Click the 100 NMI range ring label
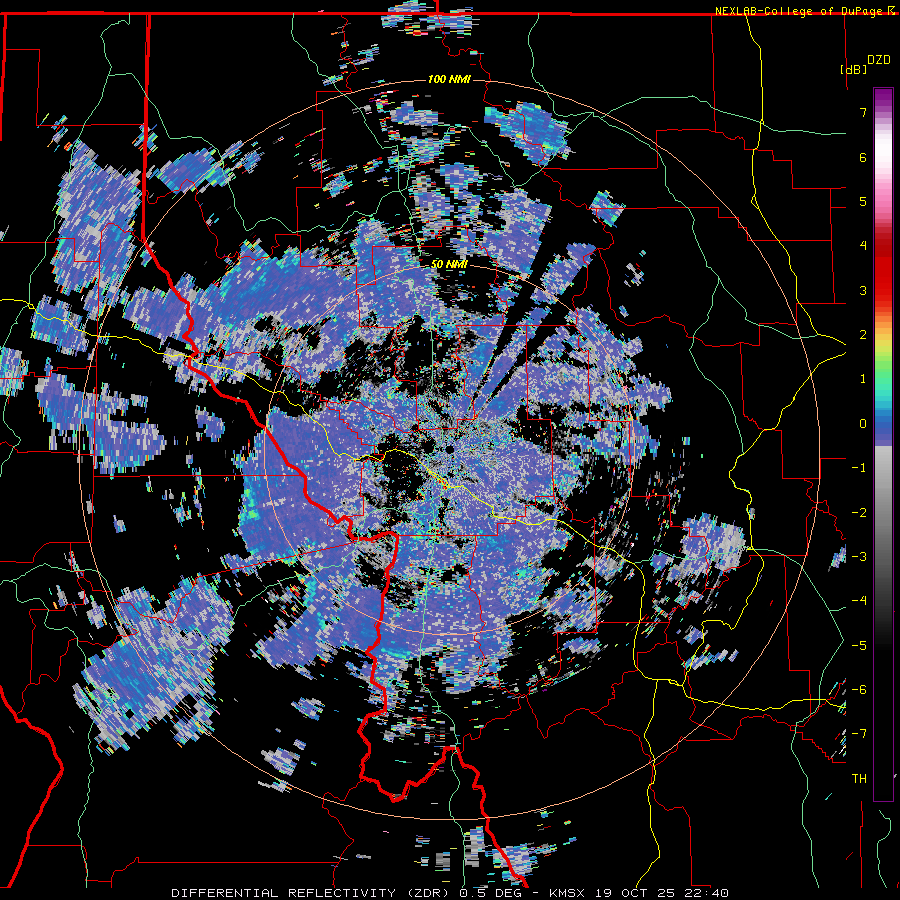Image resolution: width=900 pixels, height=900 pixels. (x=449, y=79)
